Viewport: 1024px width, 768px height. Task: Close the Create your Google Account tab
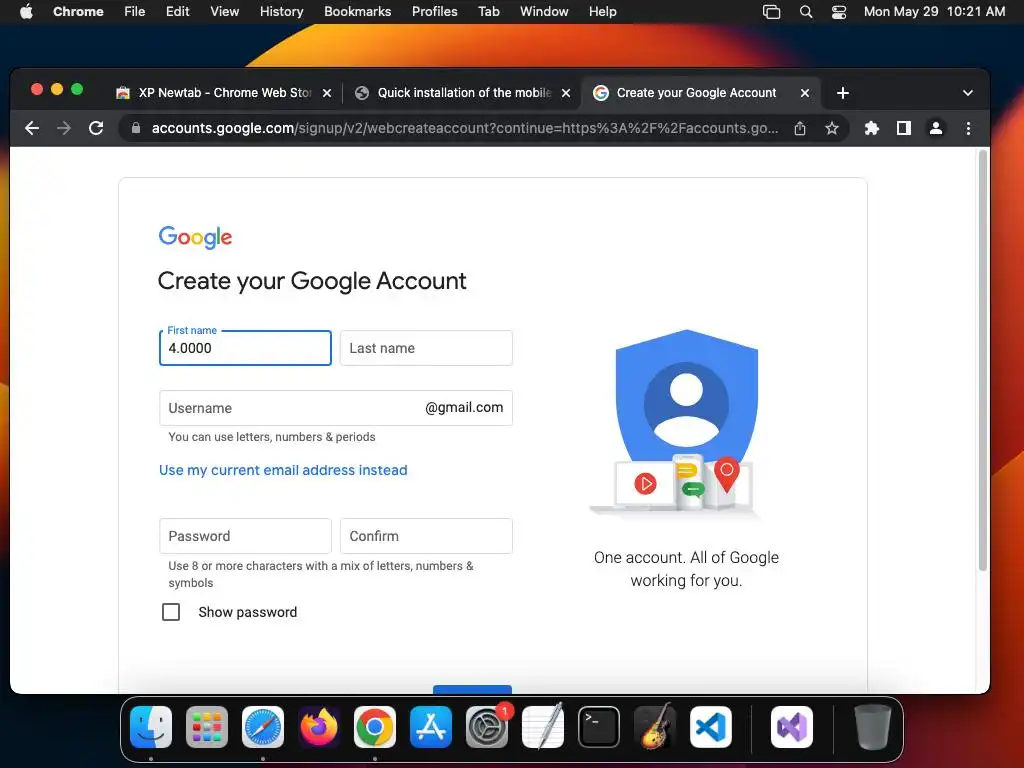click(x=805, y=93)
